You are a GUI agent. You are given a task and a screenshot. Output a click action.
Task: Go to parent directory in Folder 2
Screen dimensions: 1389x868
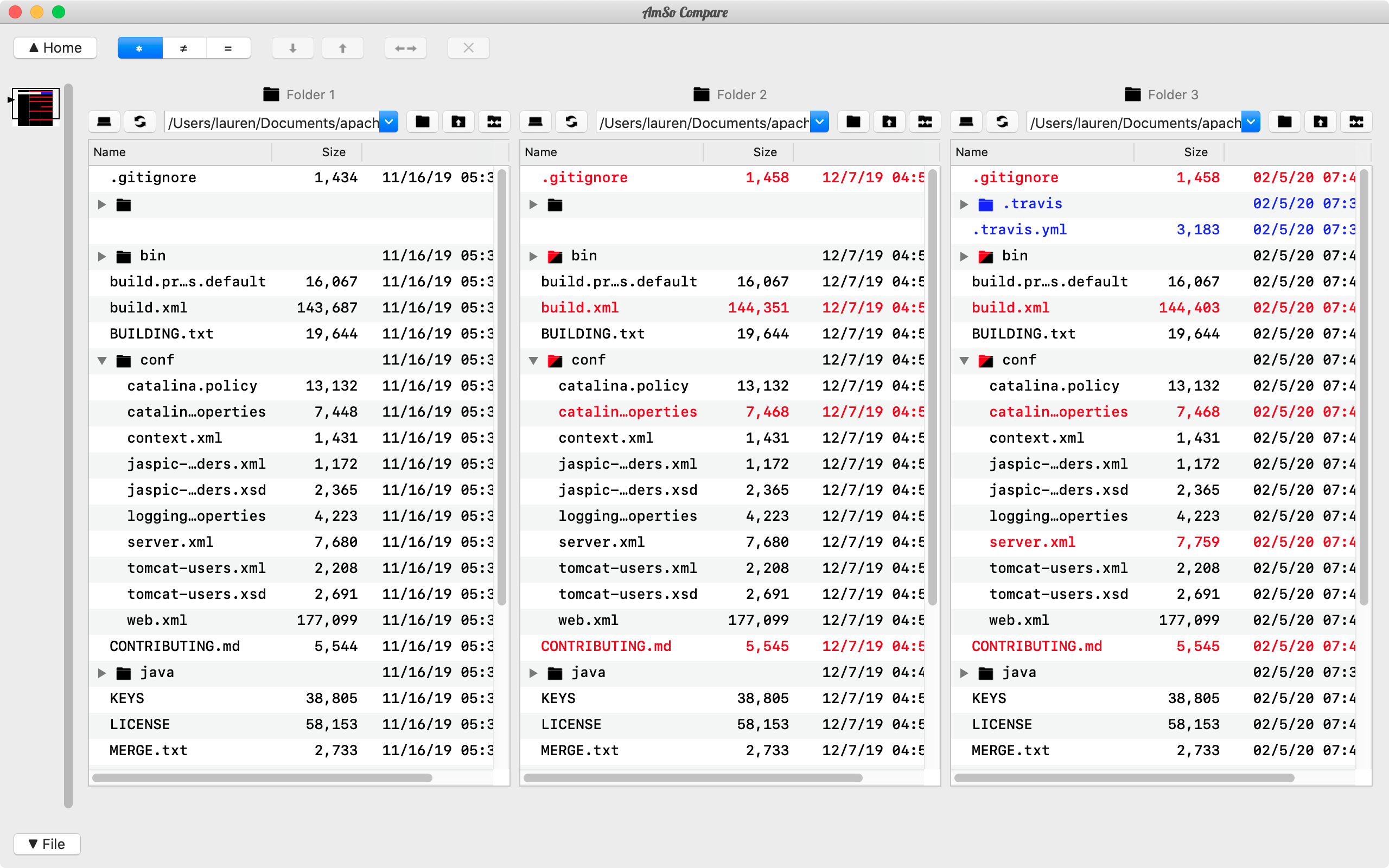tap(889, 122)
